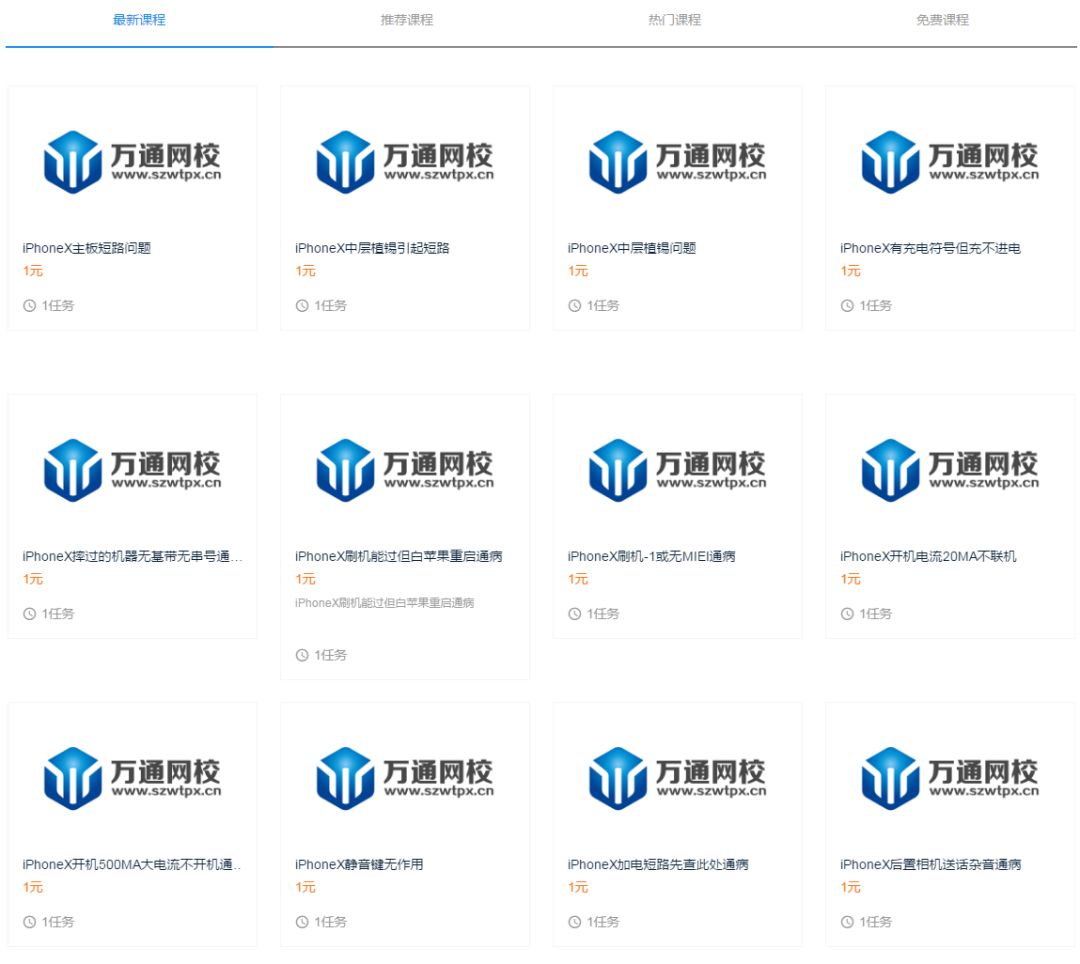Click 1任务 label under iPhoneX加电短路先查此处通病

coord(603,922)
